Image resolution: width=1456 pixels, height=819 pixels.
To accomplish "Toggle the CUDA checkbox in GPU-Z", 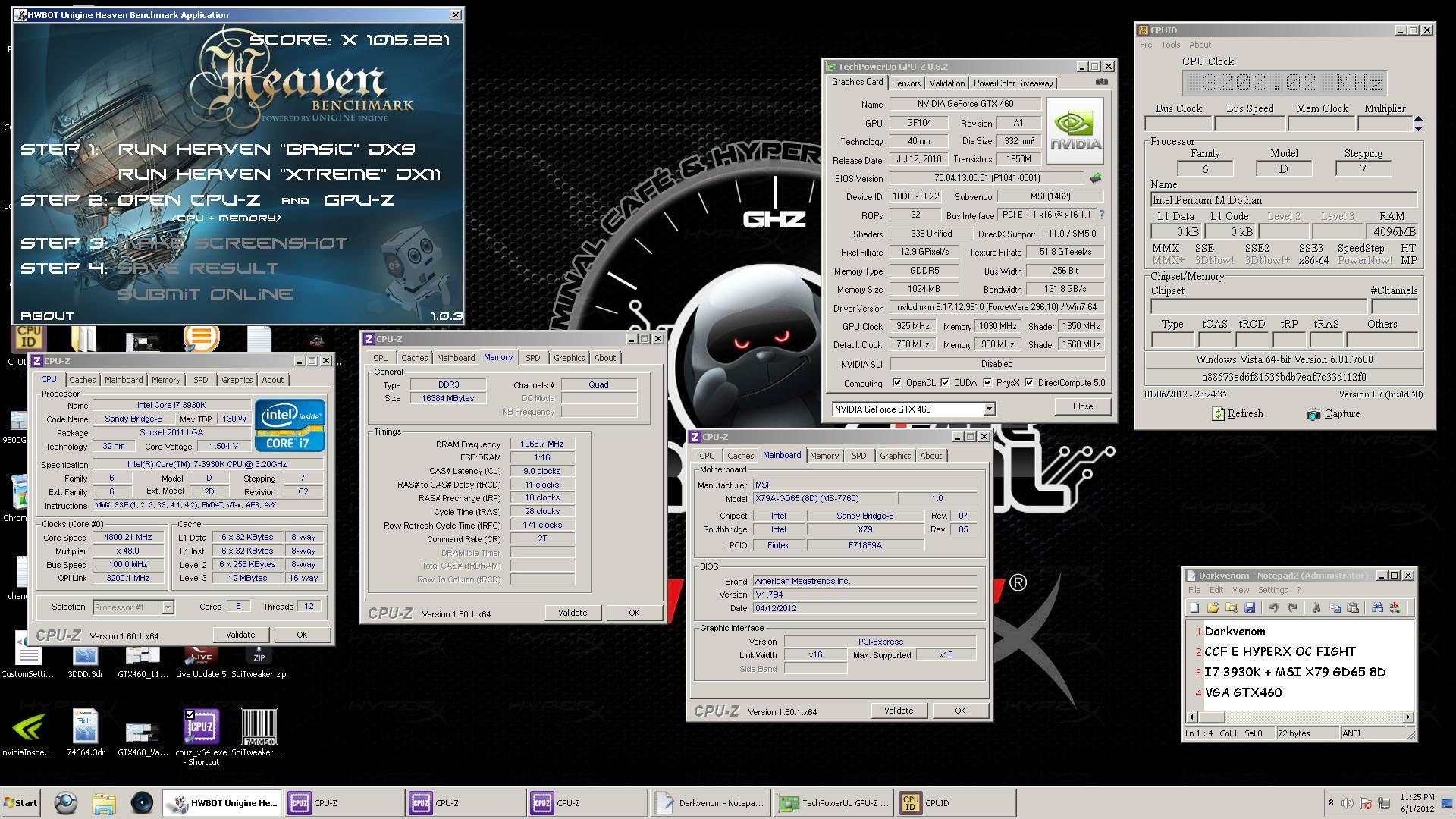I will coord(945,382).
